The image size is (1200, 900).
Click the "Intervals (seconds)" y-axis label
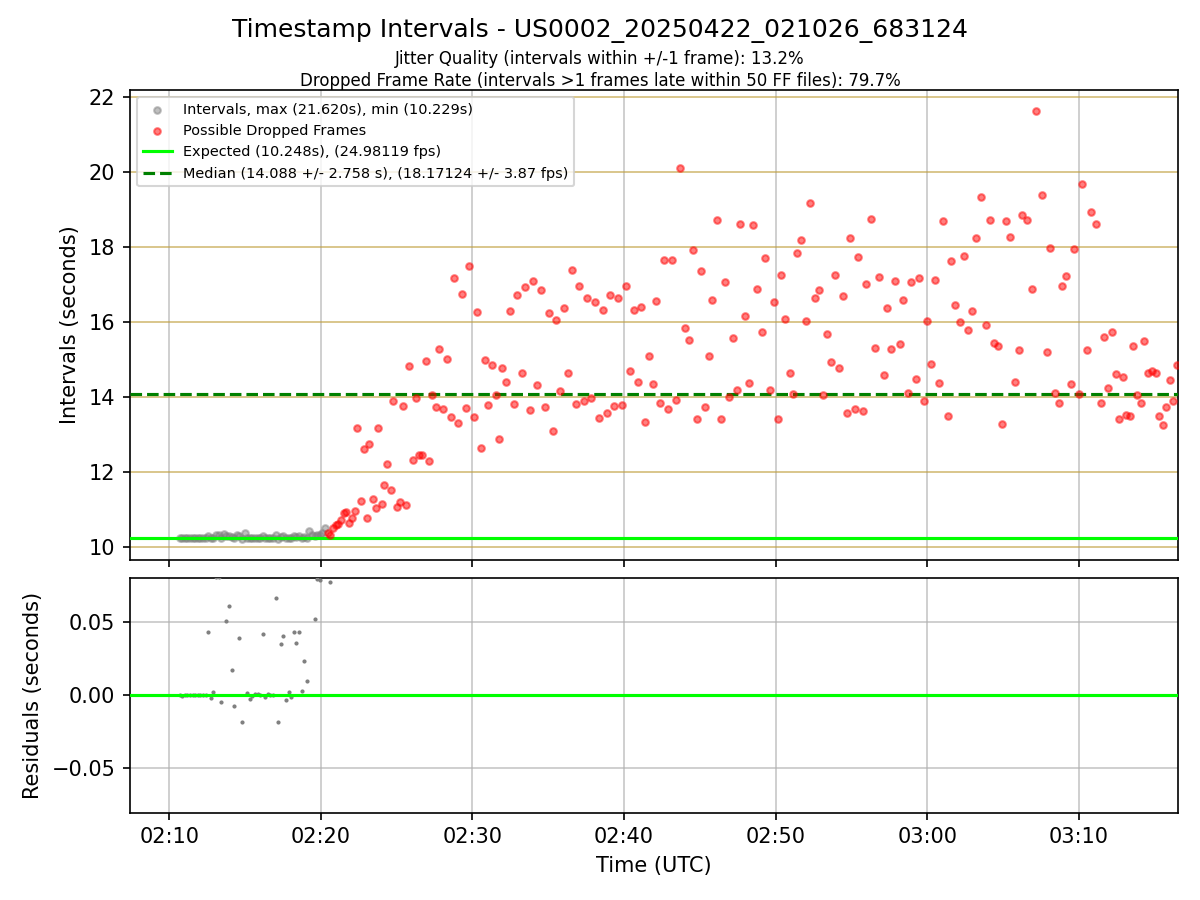pyautogui.click(x=68, y=325)
